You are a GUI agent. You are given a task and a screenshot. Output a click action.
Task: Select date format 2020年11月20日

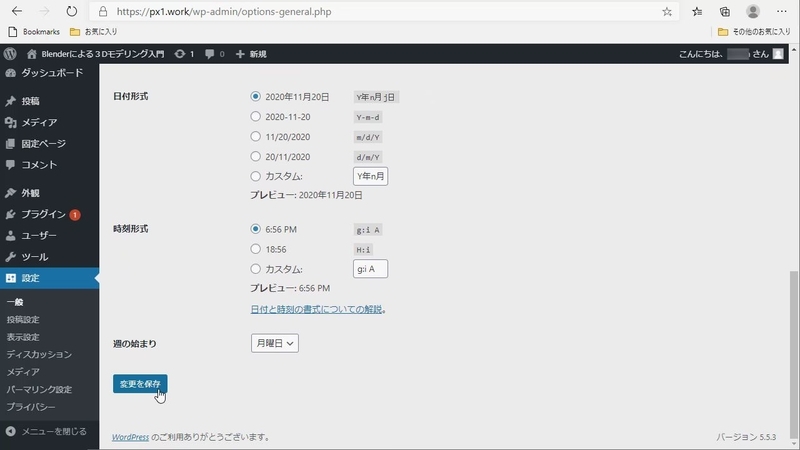(x=255, y=96)
